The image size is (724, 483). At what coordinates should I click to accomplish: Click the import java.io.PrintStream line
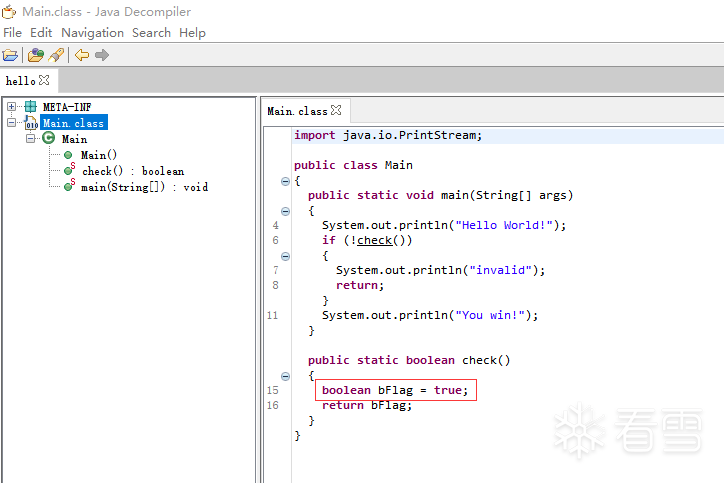[x=388, y=135]
